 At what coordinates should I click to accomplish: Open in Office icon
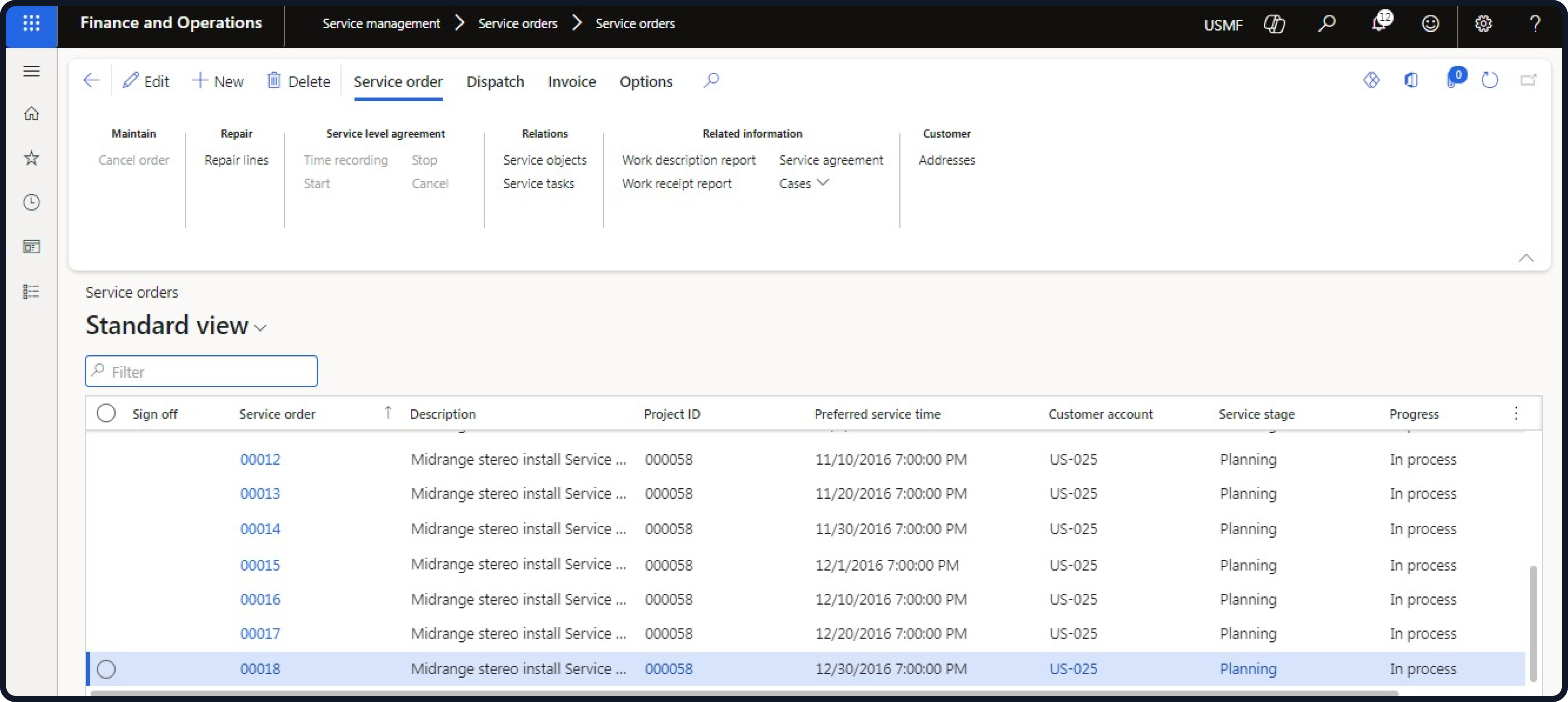pos(1411,80)
